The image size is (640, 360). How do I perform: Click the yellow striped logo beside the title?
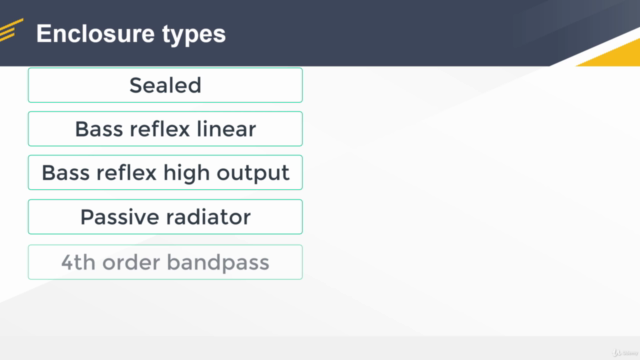11,30
